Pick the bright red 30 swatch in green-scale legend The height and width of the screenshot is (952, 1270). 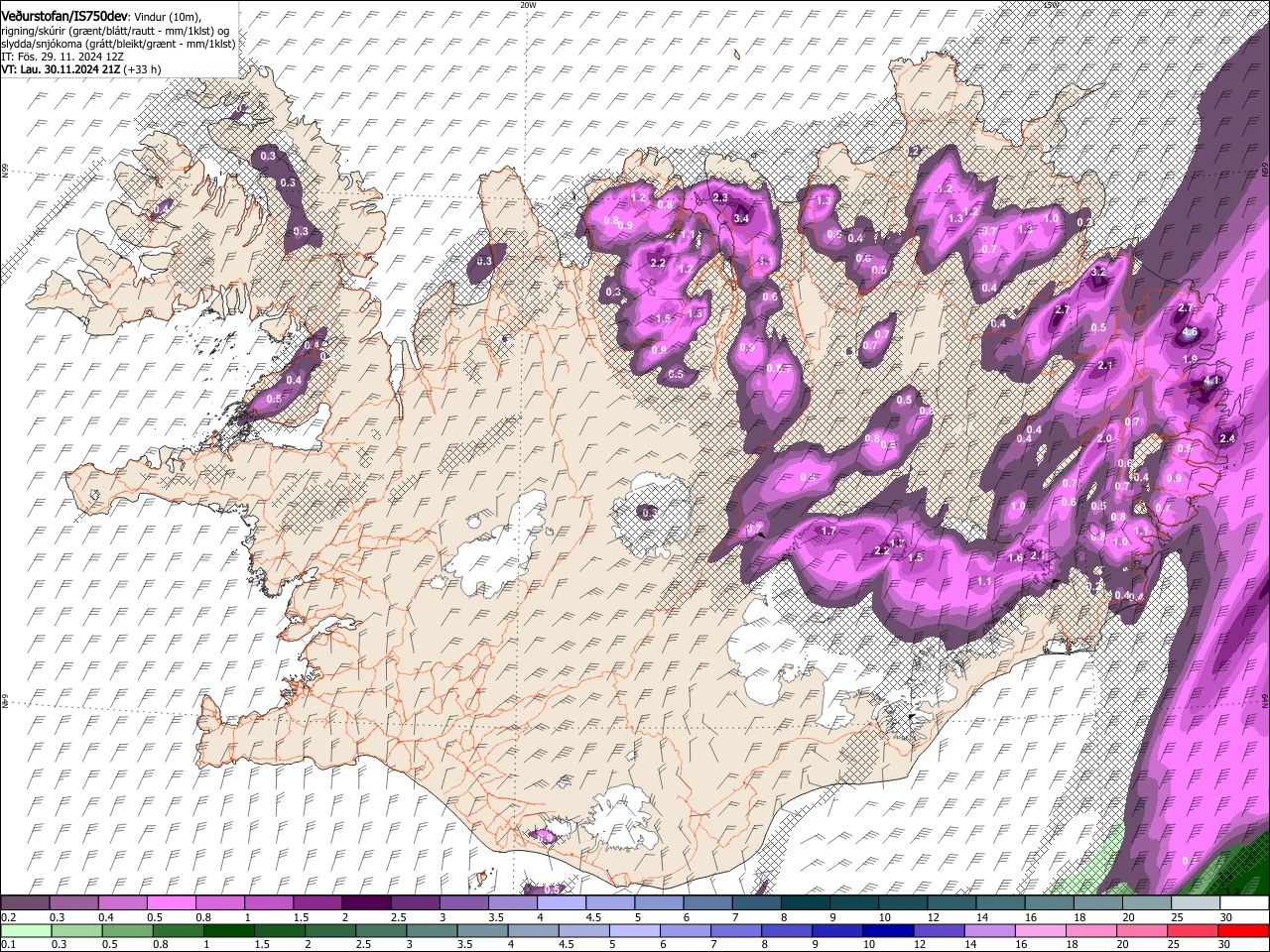click(x=1243, y=930)
